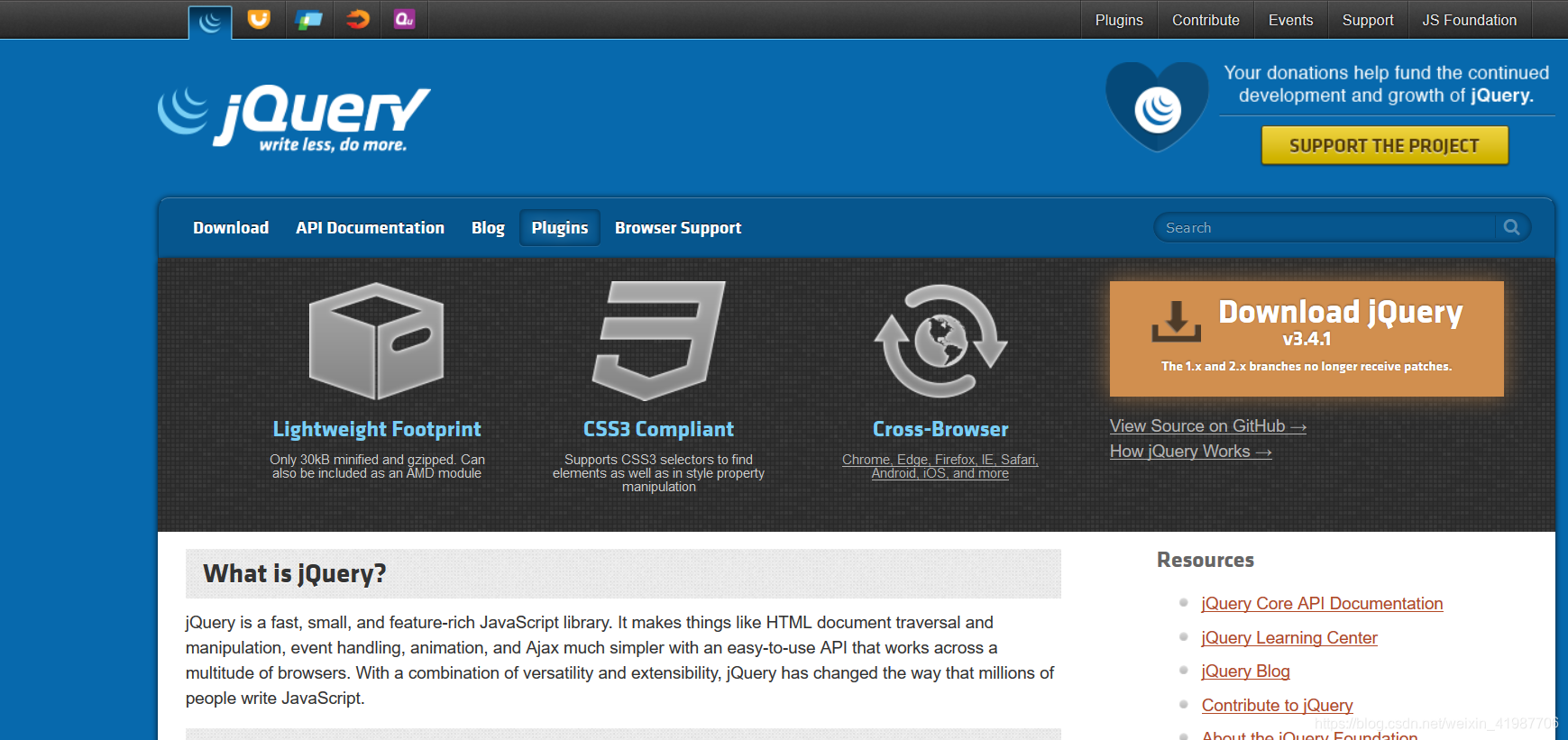The height and width of the screenshot is (740, 1568).
Task: Click the download arrow icon
Action: pos(1176,322)
